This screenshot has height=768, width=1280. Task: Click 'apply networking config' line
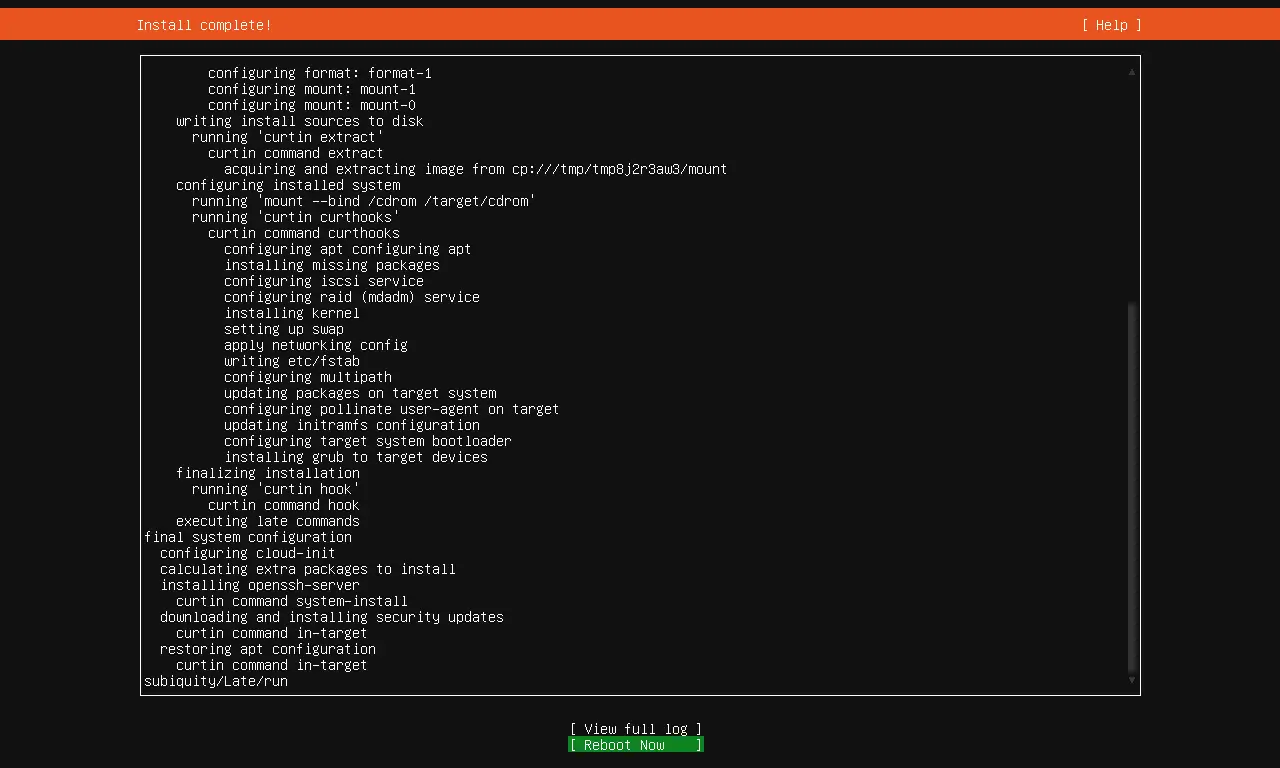pyautogui.click(x=316, y=345)
